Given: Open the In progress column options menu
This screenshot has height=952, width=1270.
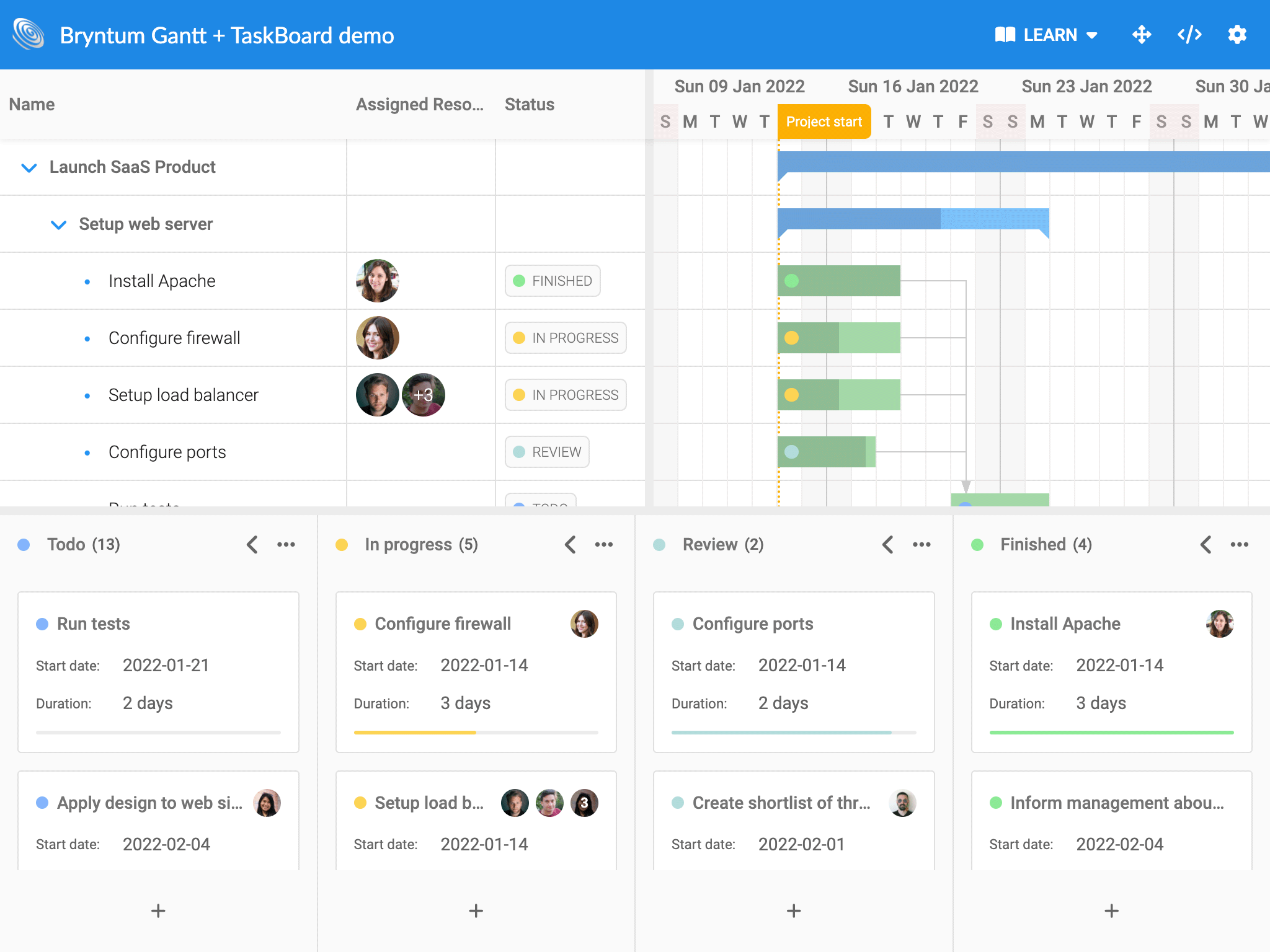Looking at the screenshot, I should 604,544.
